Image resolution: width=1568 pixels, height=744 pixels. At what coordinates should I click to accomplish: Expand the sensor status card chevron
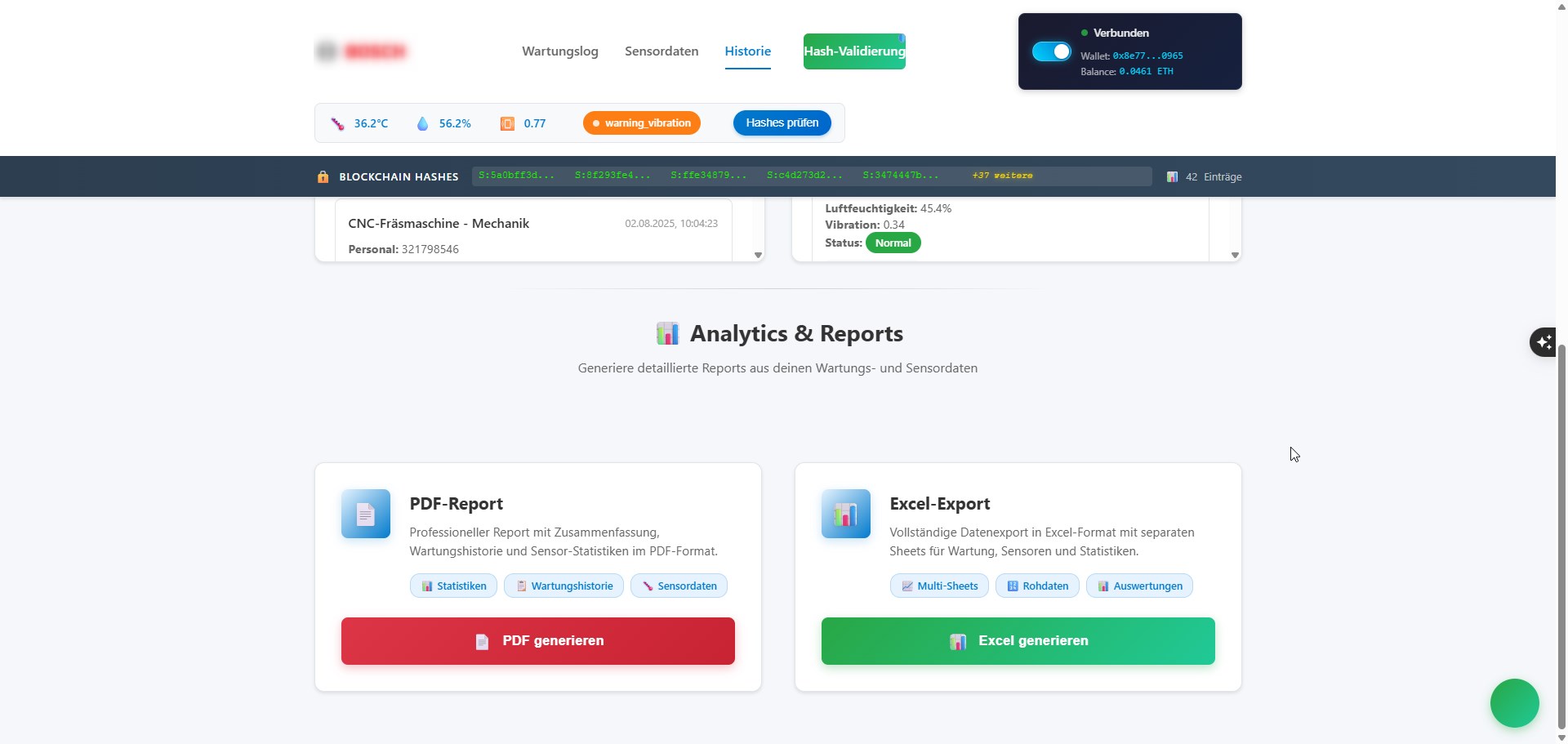tap(1234, 255)
